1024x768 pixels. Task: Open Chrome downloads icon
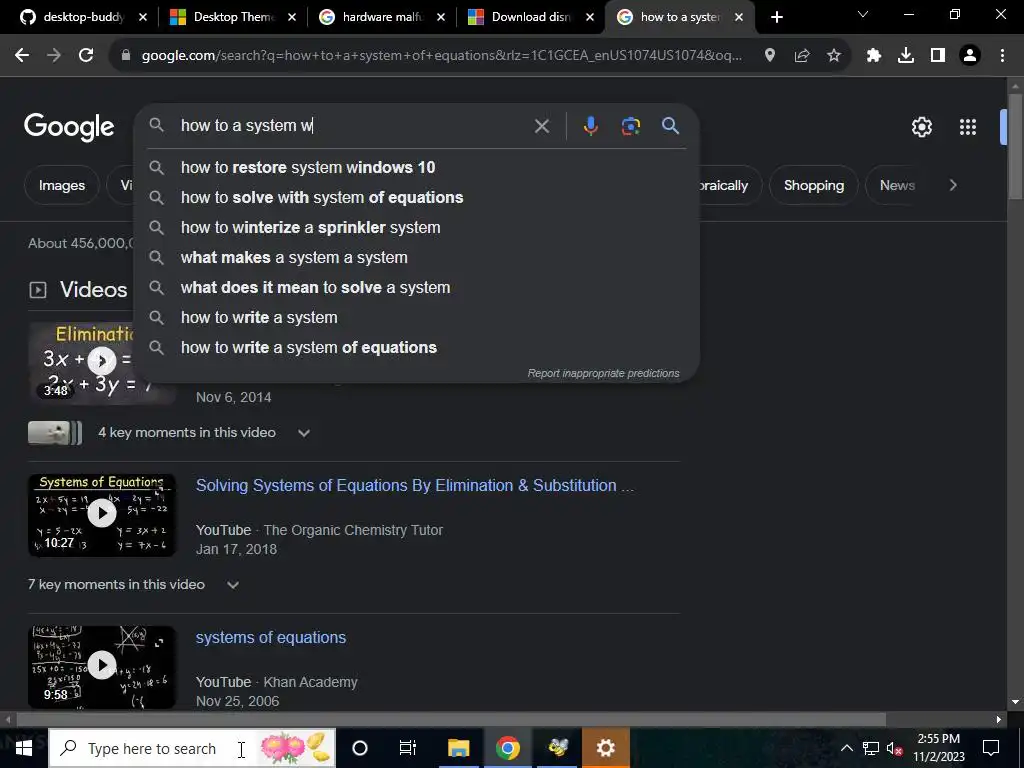click(x=906, y=56)
